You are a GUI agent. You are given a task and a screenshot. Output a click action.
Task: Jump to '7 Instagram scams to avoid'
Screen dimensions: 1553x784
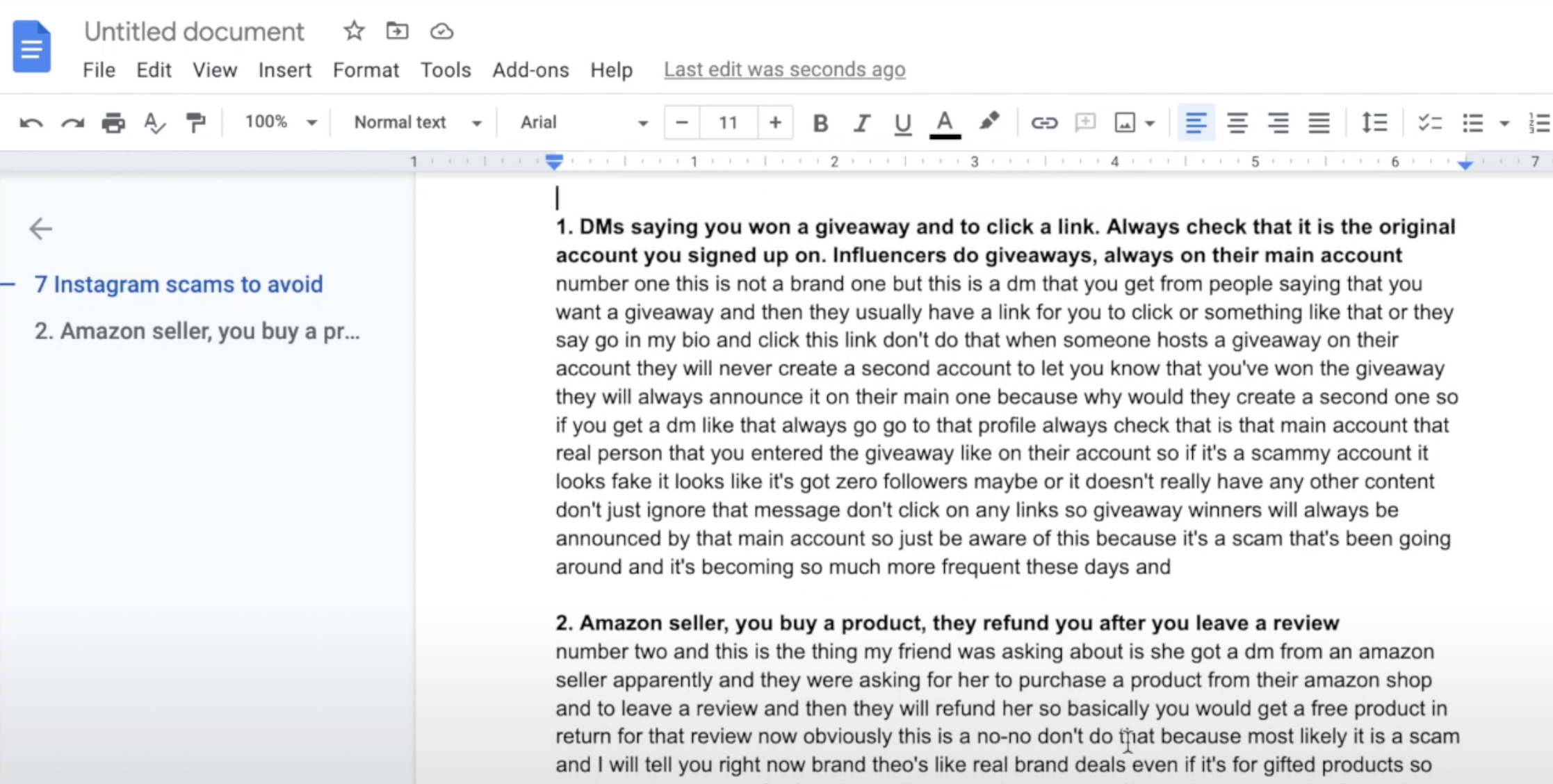pos(179,284)
